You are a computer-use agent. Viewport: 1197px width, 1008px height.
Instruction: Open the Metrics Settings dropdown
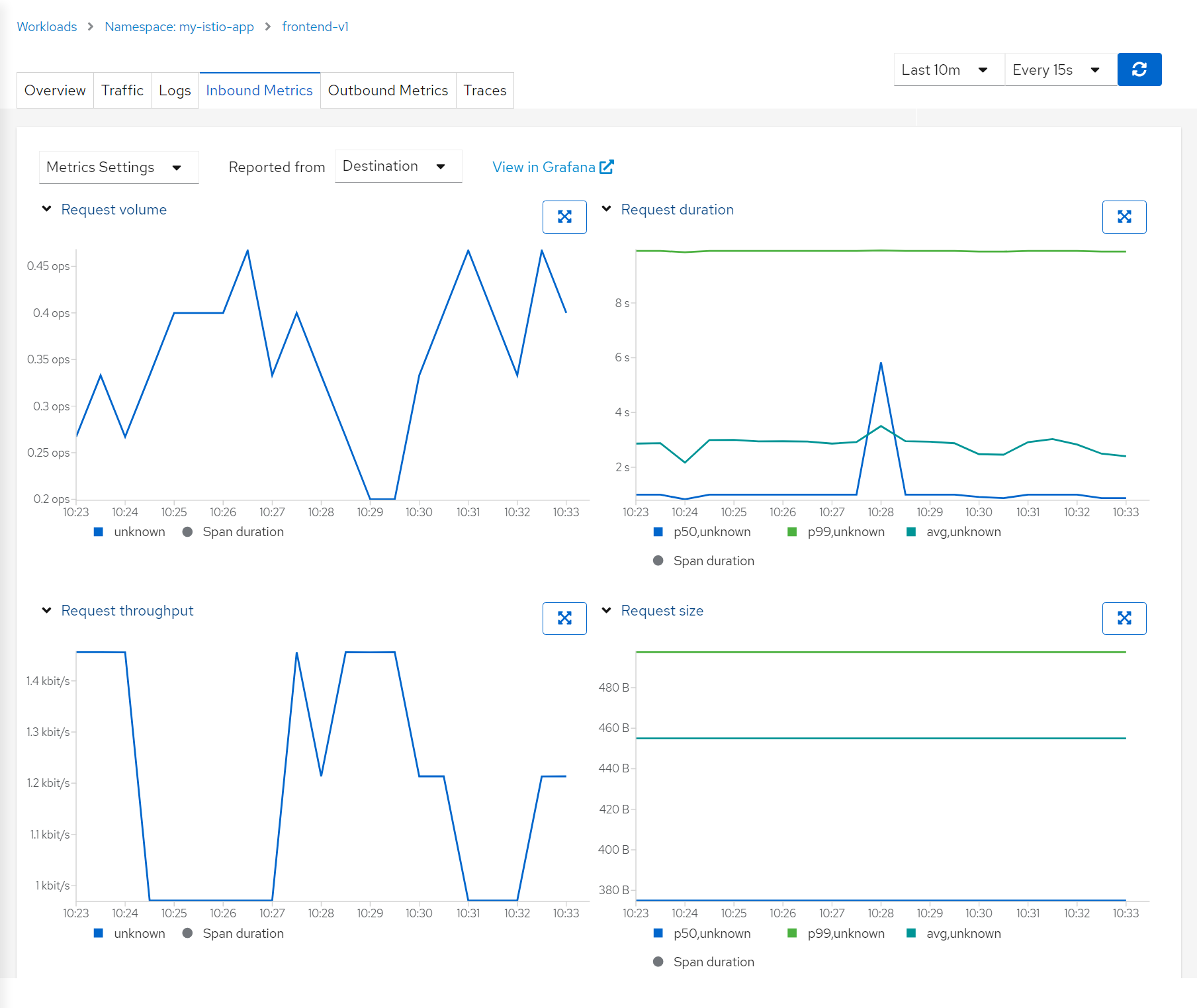118,167
